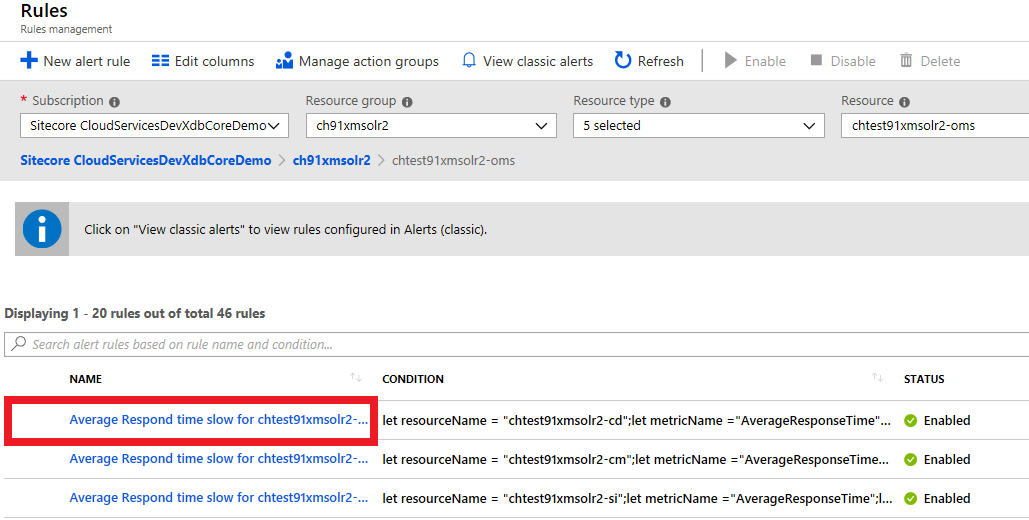The image size is (1029, 520).
Task: Go to ch91xmsolr2 breadcrumb link
Action: (331, 160)
